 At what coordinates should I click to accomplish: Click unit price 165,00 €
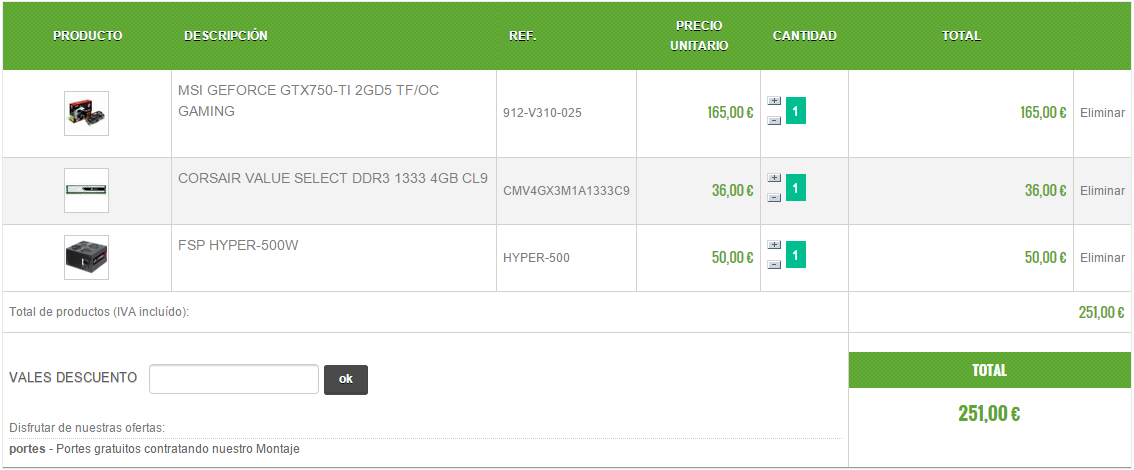point(730,113)
